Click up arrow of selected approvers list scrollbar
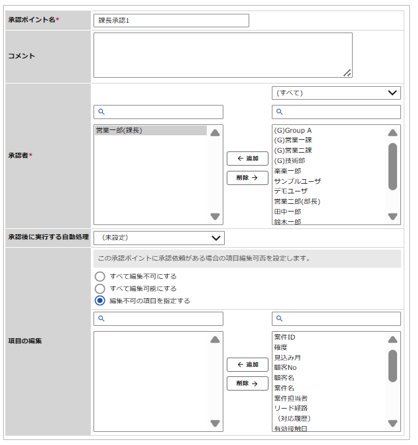The width and height of the screenshot is (418, 445). pyautogui.click(x=215, y=133)
